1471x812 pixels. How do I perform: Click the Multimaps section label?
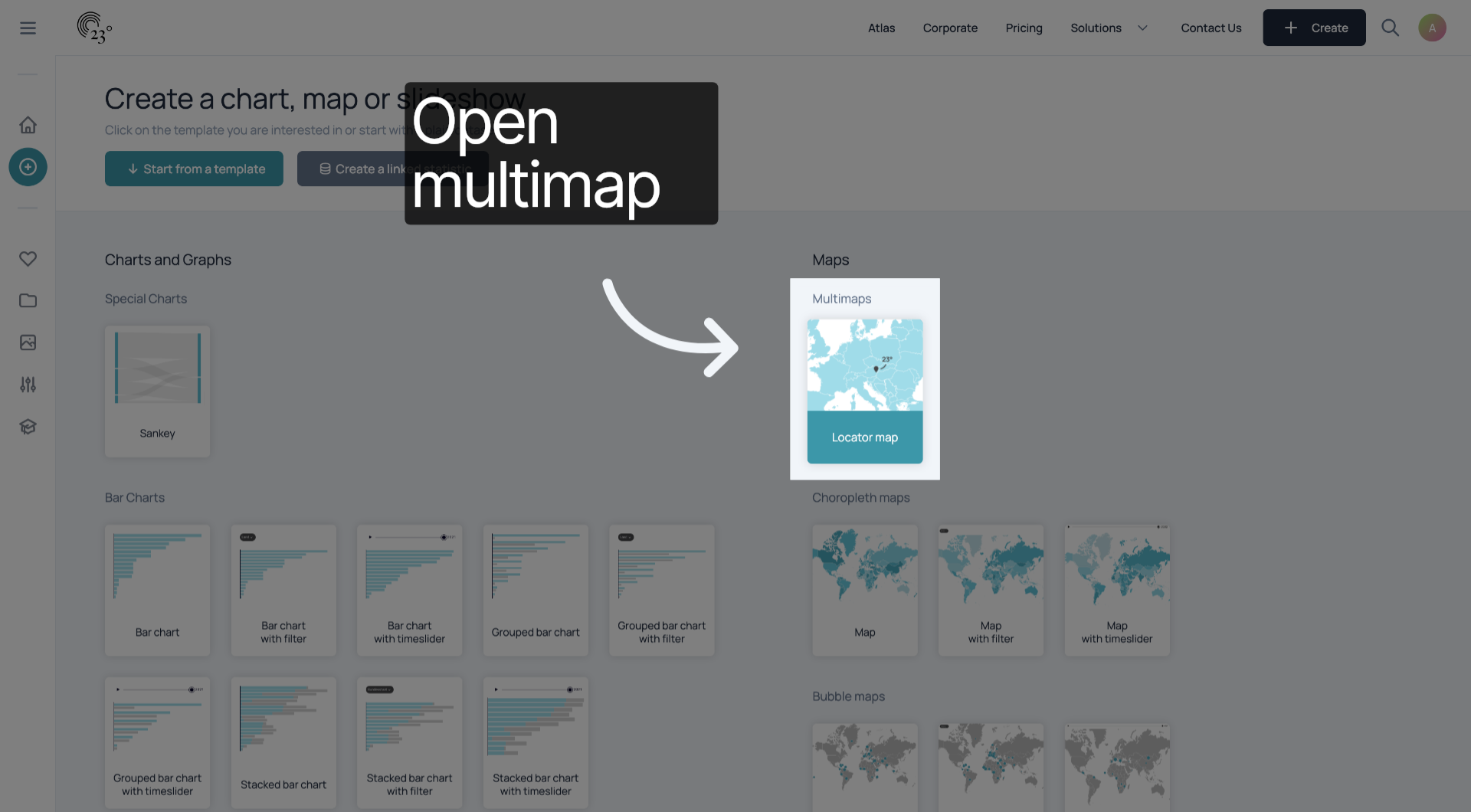click(x=841, y=299)
